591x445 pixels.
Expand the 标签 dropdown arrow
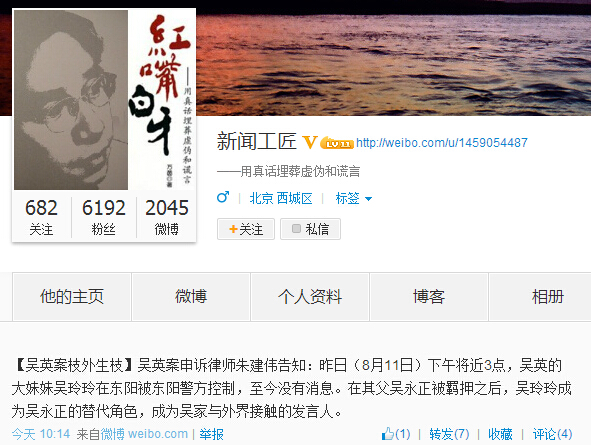pyautogui.click(x=369, y=199)
